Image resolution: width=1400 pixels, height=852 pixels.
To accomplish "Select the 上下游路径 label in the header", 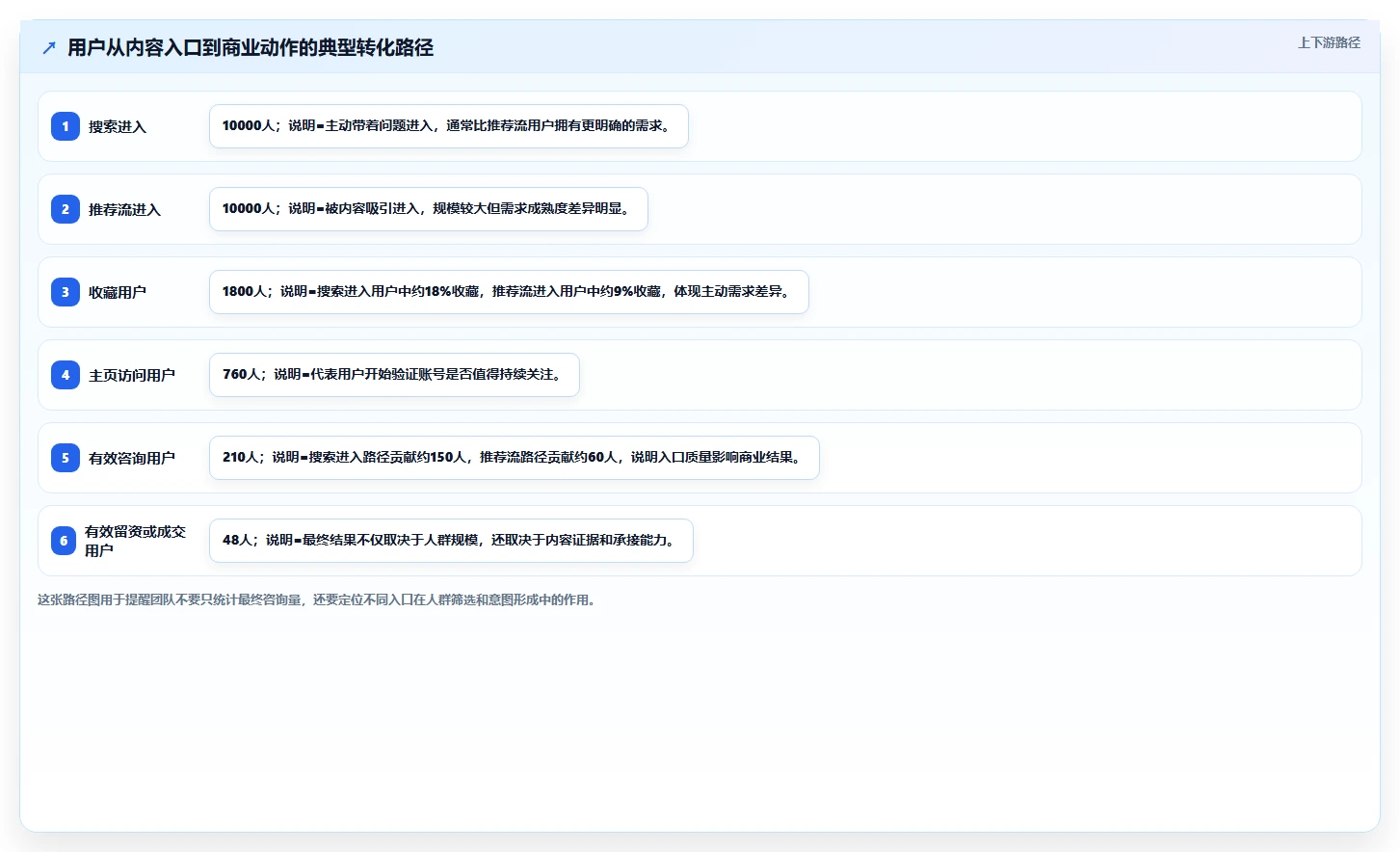I will click(1329, 42).
